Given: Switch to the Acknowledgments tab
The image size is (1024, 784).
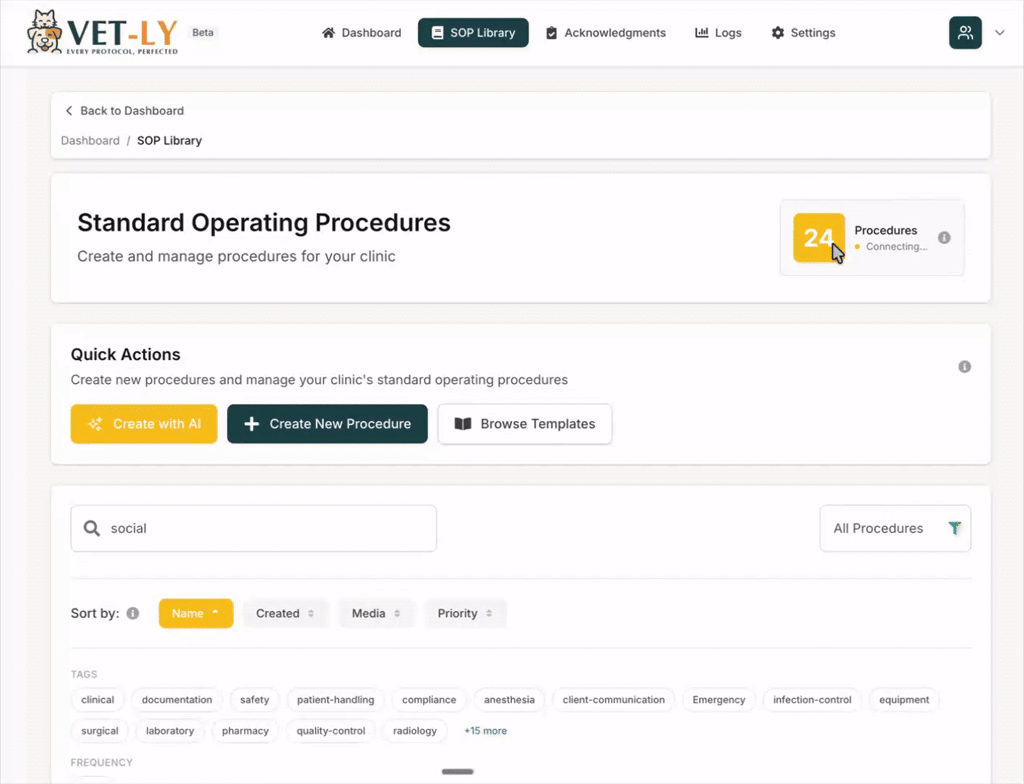Looking at the screenshot, I should 606,32.
